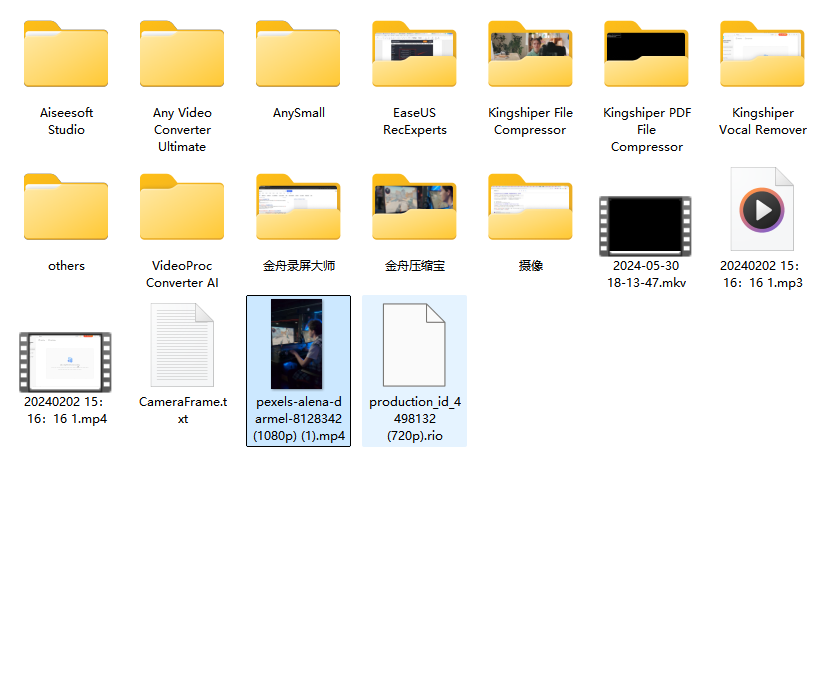Select the Kingshiper Vocal Remover folder icon
Image resolution: width=831 pixels, height=691 pixels.
click(x=762, y=54)
